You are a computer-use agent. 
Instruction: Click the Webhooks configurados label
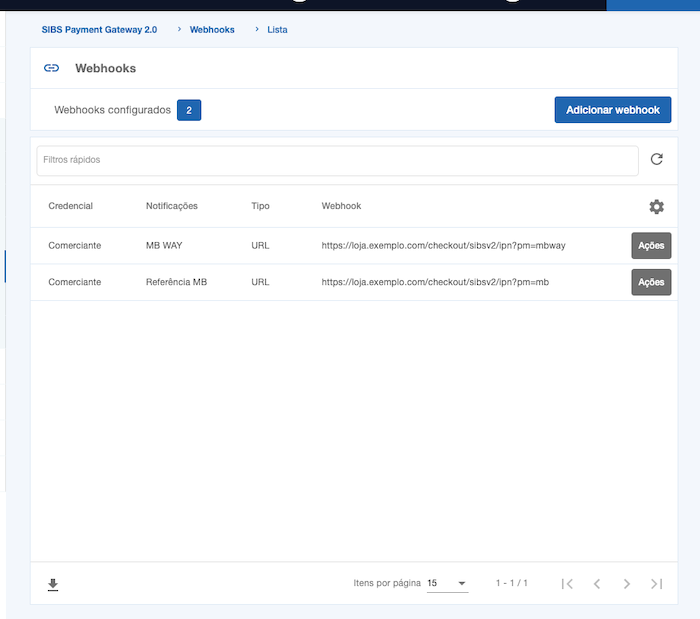112,110
